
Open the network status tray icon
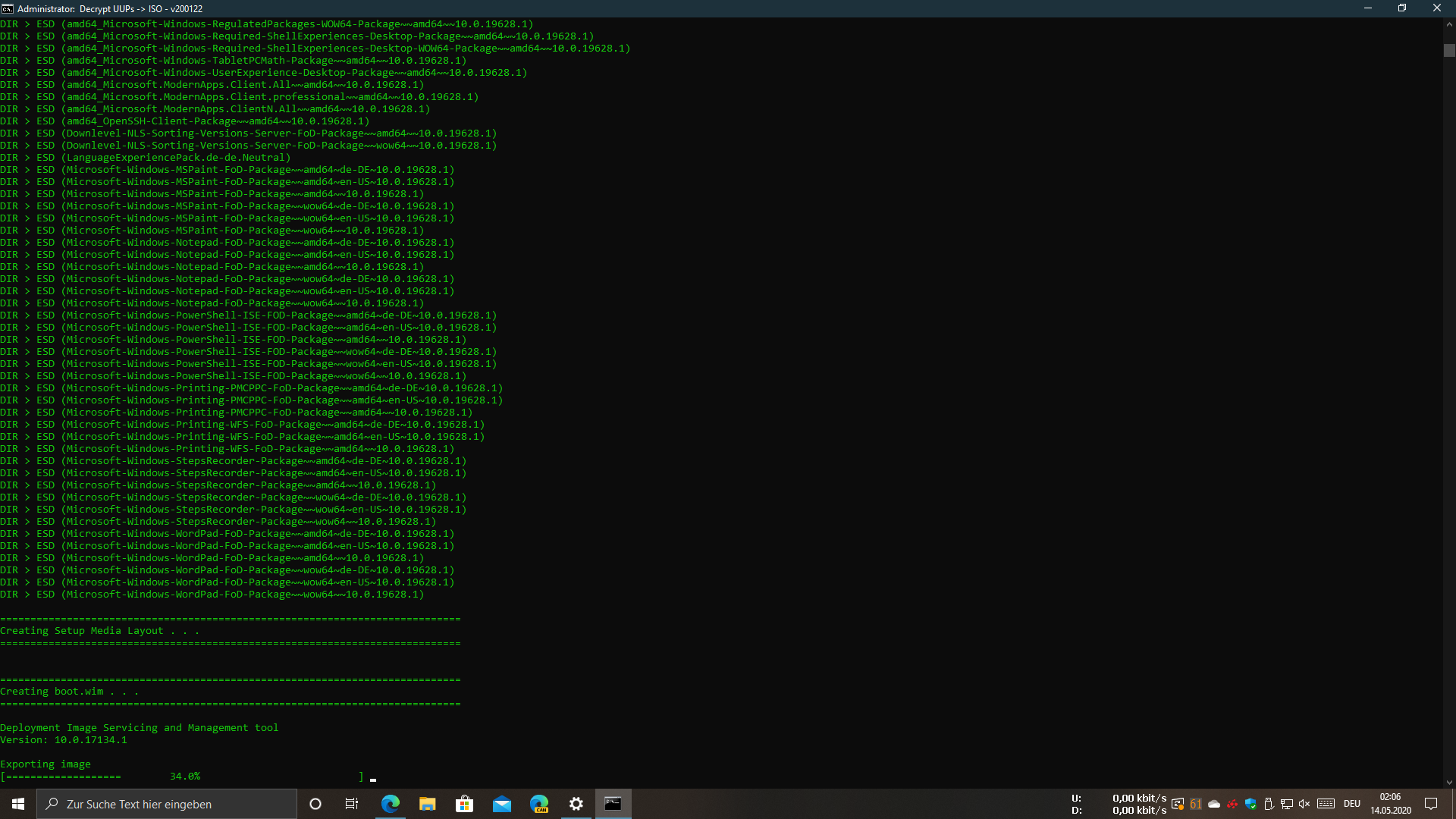[1287, 804]
